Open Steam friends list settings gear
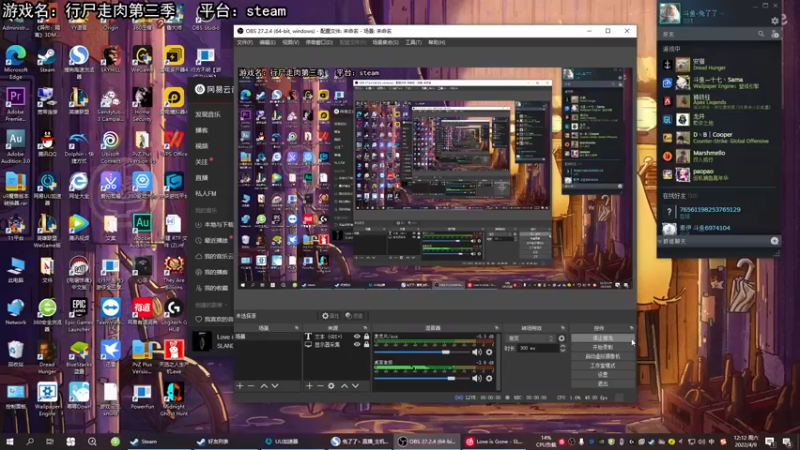Viewport: 800px width, 450px height. [x=774, y=21]
